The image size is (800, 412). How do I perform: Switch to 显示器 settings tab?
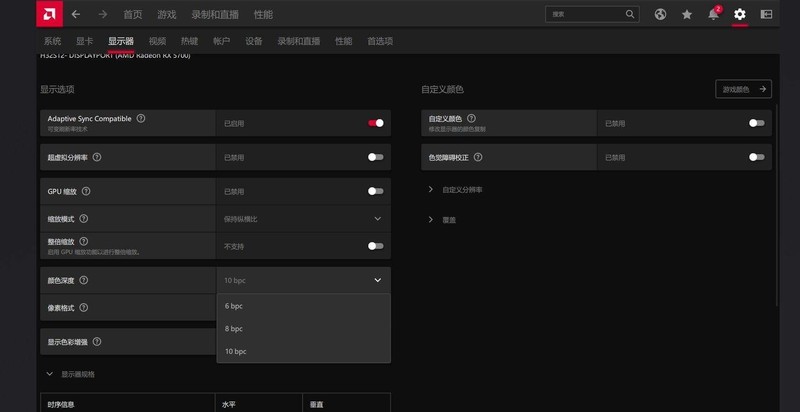click(121, 41)
